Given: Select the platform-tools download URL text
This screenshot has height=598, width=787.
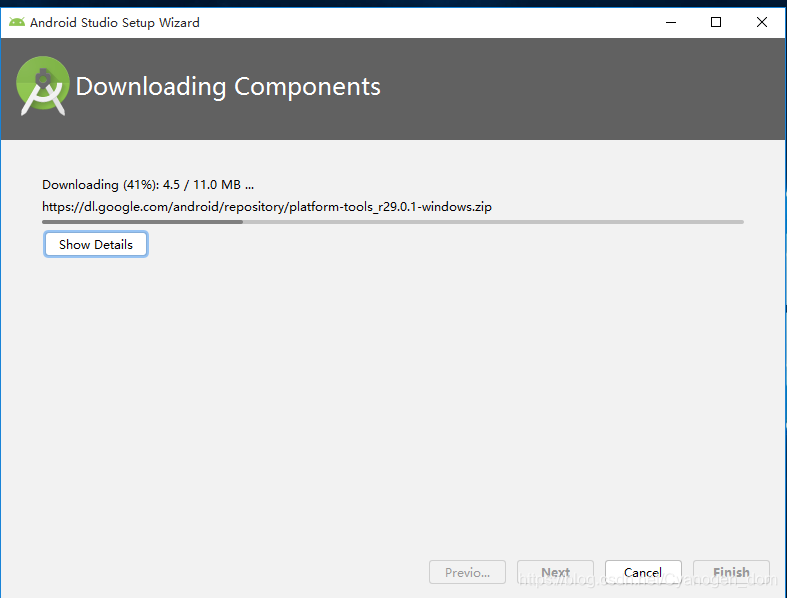Looking at the screenshot, I should coord(267,207).
